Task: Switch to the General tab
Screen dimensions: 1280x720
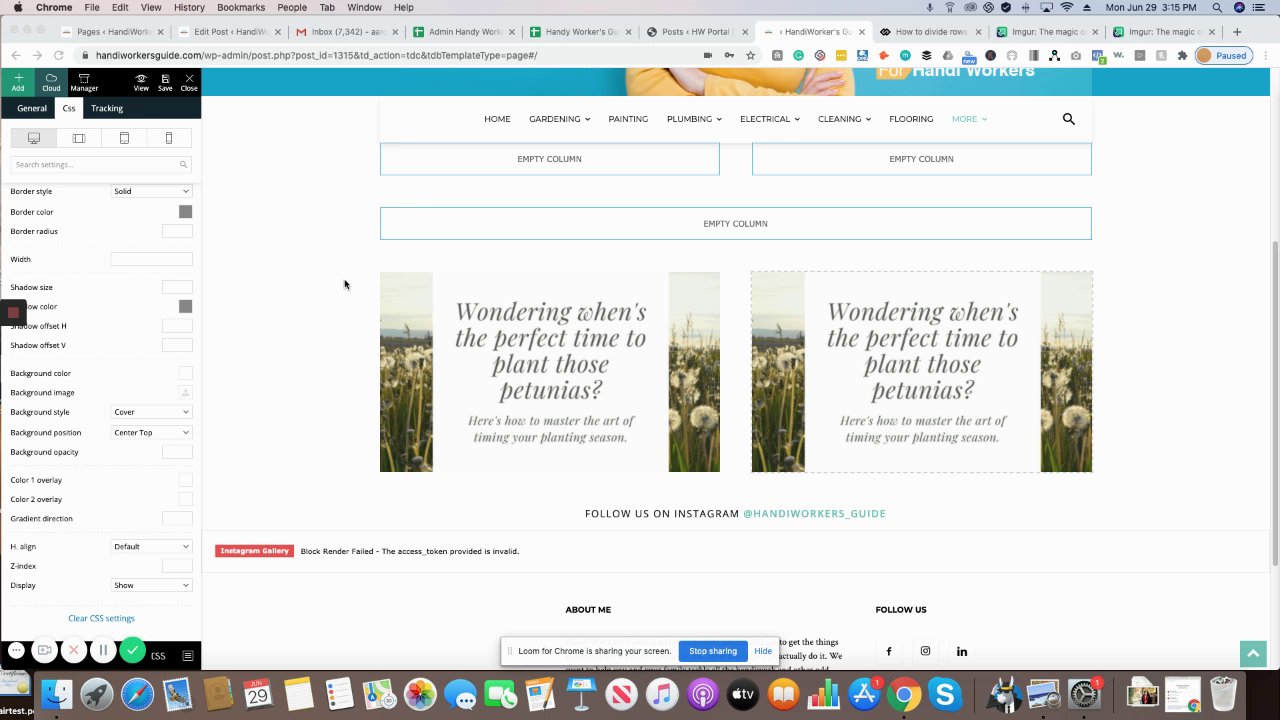Action: [32, 108]
